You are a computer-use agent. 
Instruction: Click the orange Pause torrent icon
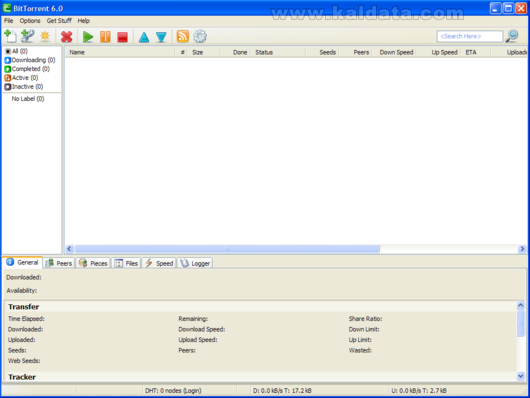(x=105, y=37)
